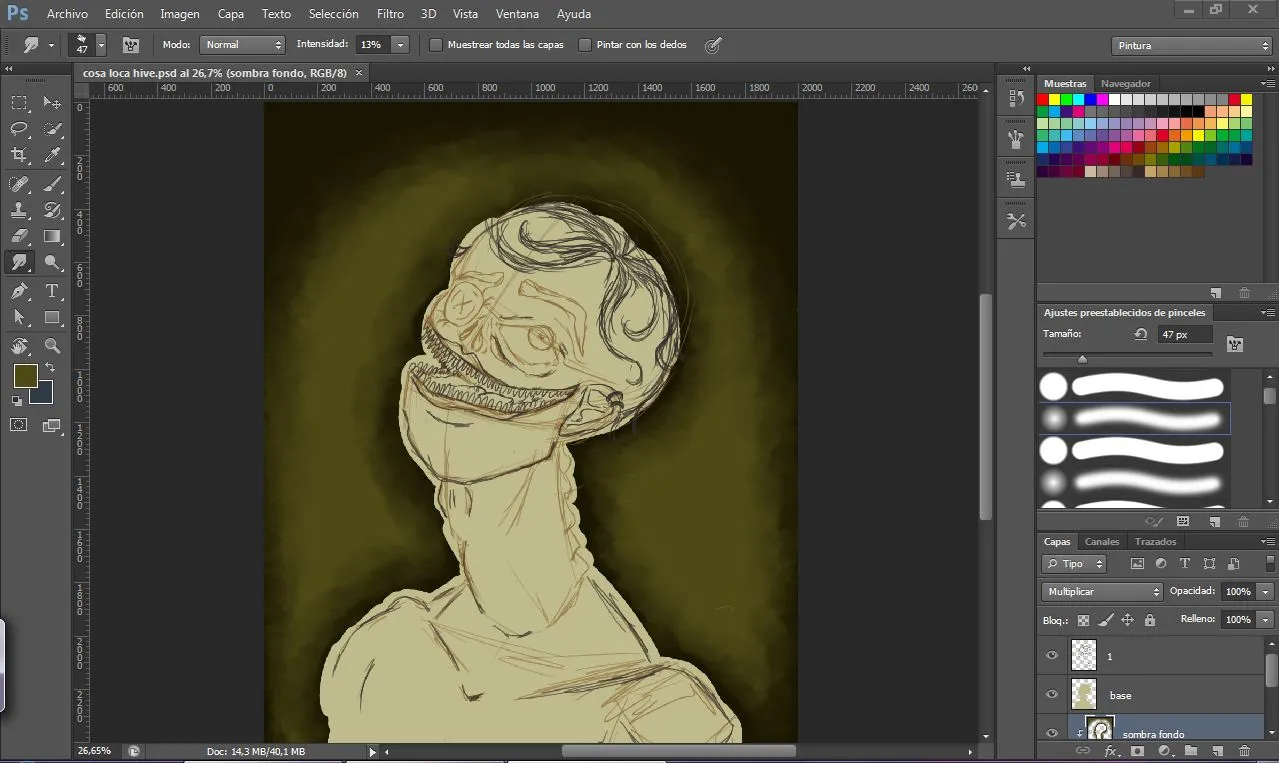Enable Muestrear todas las capas checkbox
Viewport: 1279px width, 763px height.
(436, 45)
